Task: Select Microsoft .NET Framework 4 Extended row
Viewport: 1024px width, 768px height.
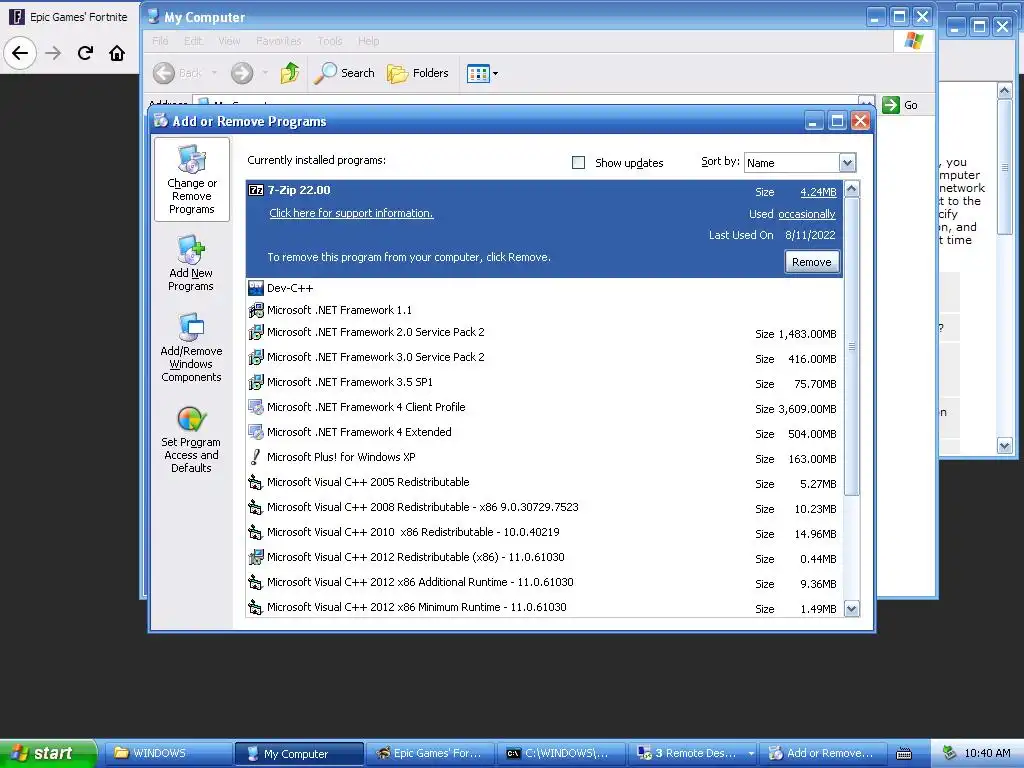Action: point(544,432)
